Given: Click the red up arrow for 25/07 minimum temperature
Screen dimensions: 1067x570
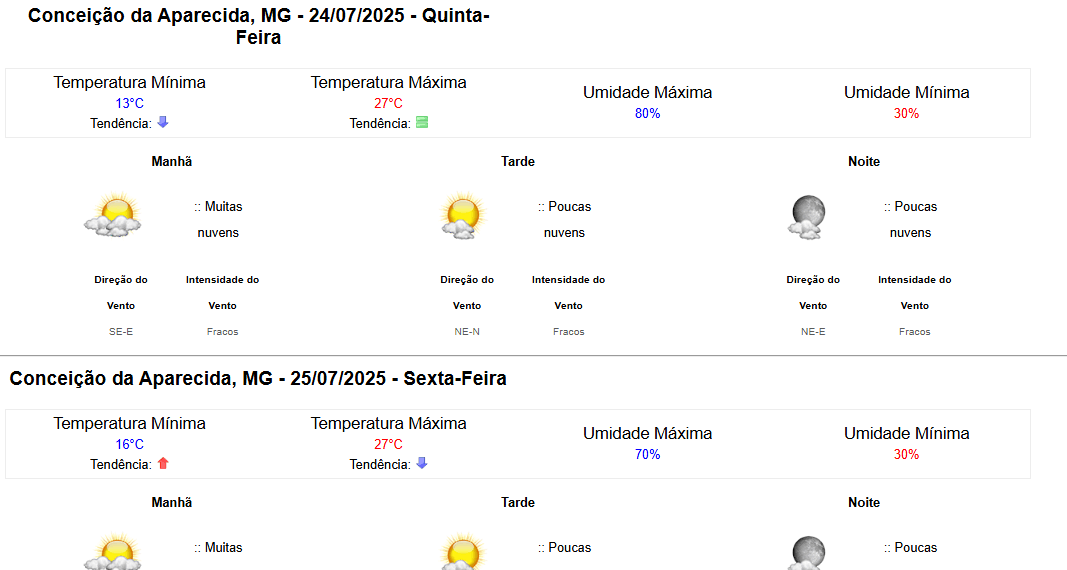Looking at the screenshot, I should coord(163,463).
